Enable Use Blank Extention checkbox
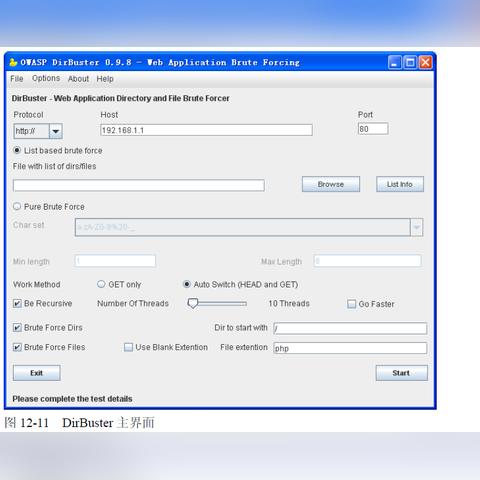The height and width of the screenshot is (480, 480). coord(128,347)
